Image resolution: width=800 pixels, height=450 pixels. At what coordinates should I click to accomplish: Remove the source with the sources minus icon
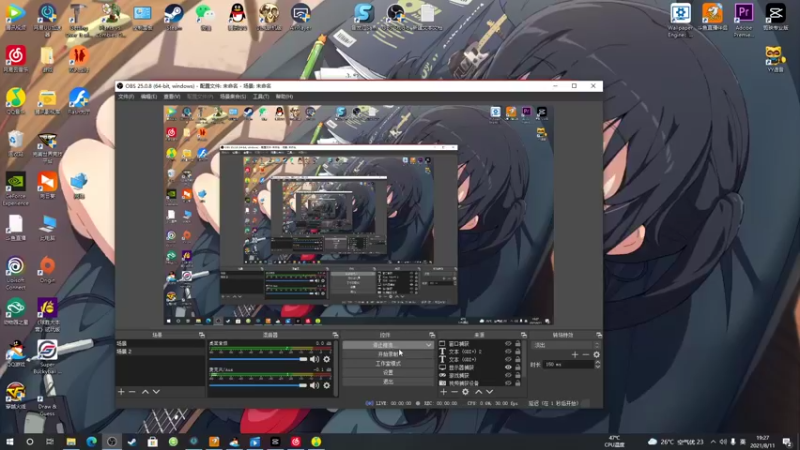tap(454, 392)
